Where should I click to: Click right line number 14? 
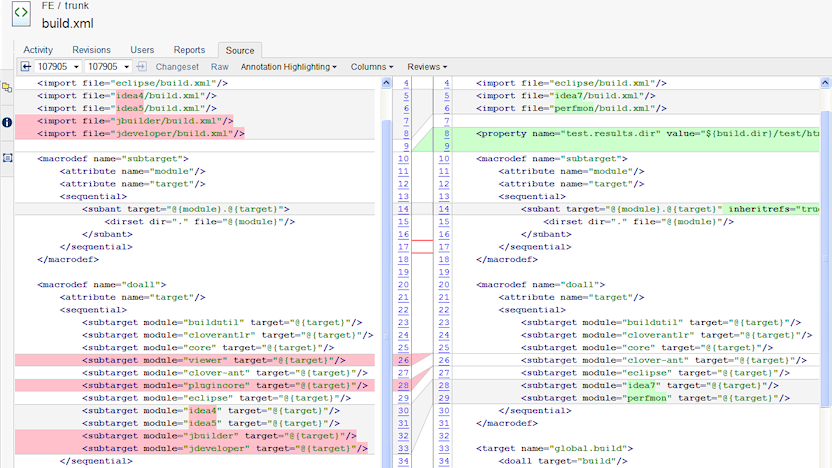(444, 209)
